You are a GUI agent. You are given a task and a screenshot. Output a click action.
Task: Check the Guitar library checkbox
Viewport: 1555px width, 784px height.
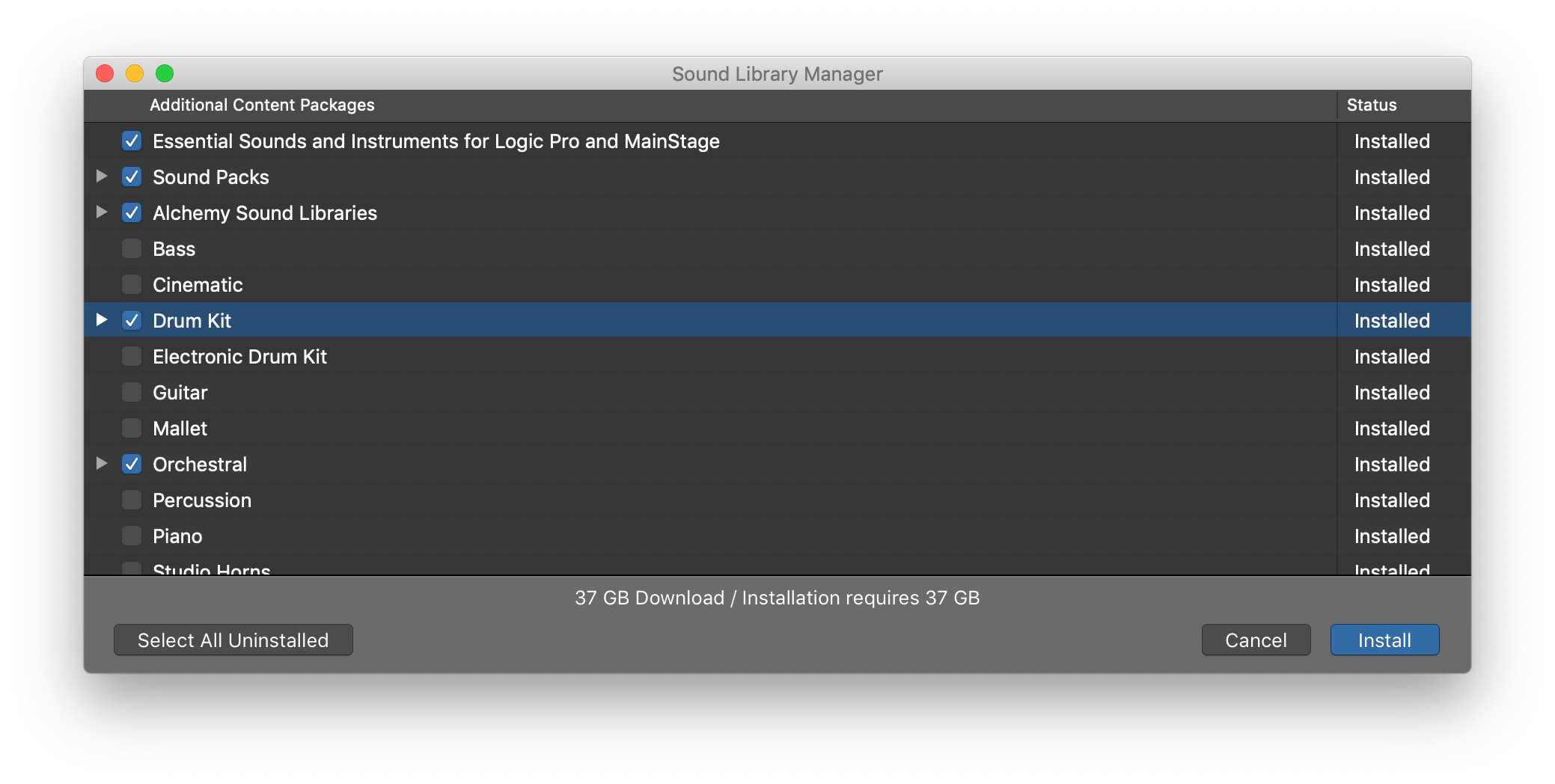[x=132, y=392]
